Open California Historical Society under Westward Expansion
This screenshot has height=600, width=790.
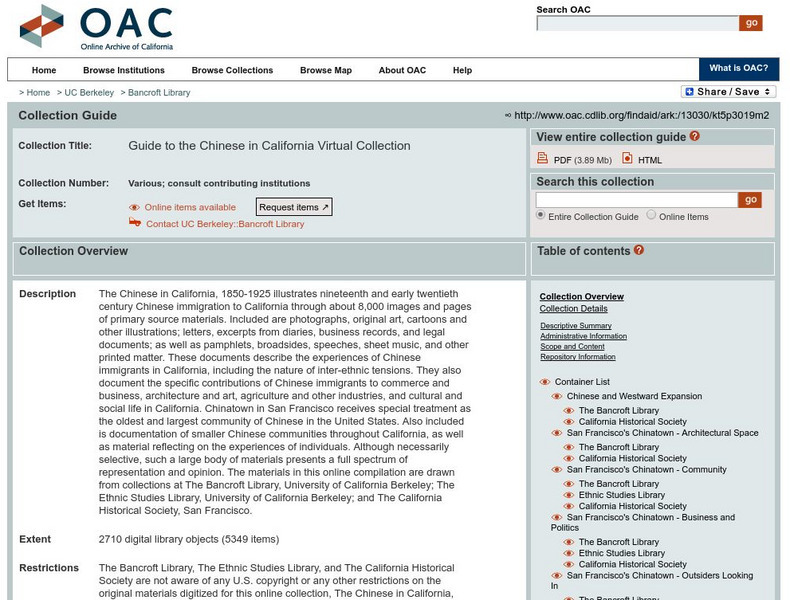coord(633,422)
